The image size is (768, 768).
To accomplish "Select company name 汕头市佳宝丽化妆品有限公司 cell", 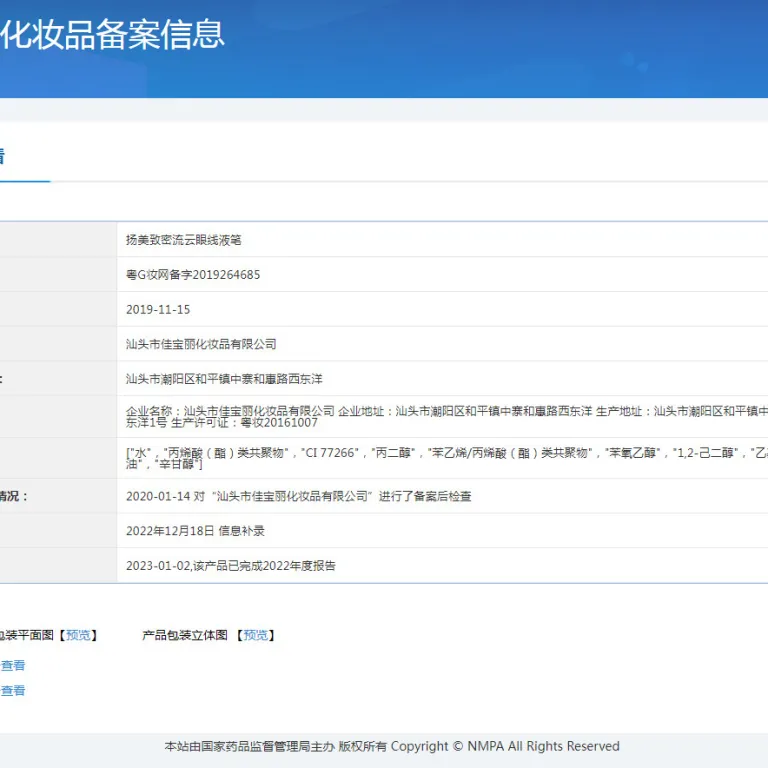I will (x=442, y=344).
